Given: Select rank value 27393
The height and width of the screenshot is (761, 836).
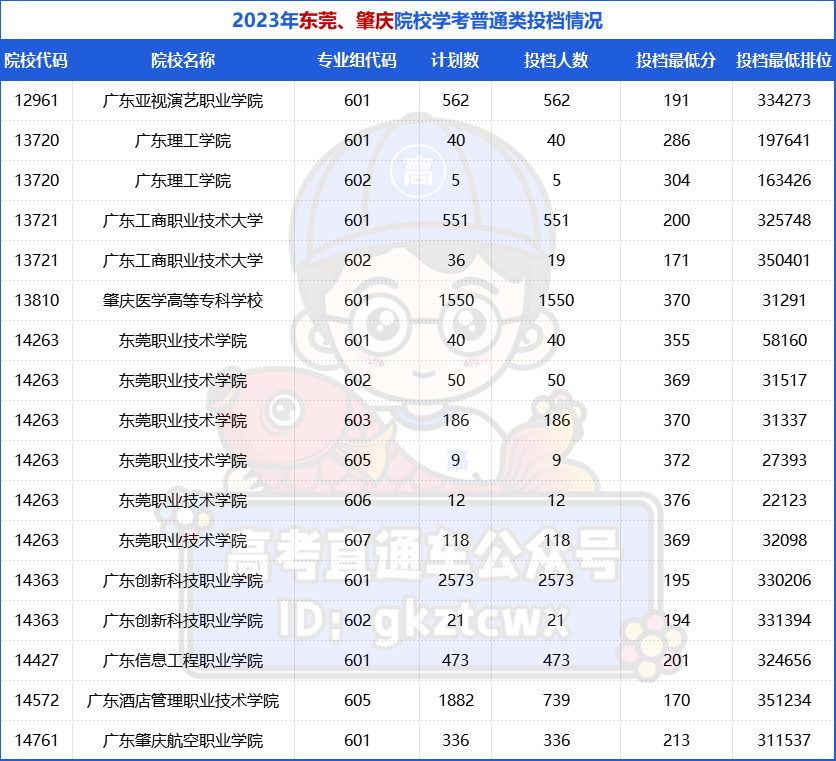Looking at the screenshot, I should pos(784,460).
